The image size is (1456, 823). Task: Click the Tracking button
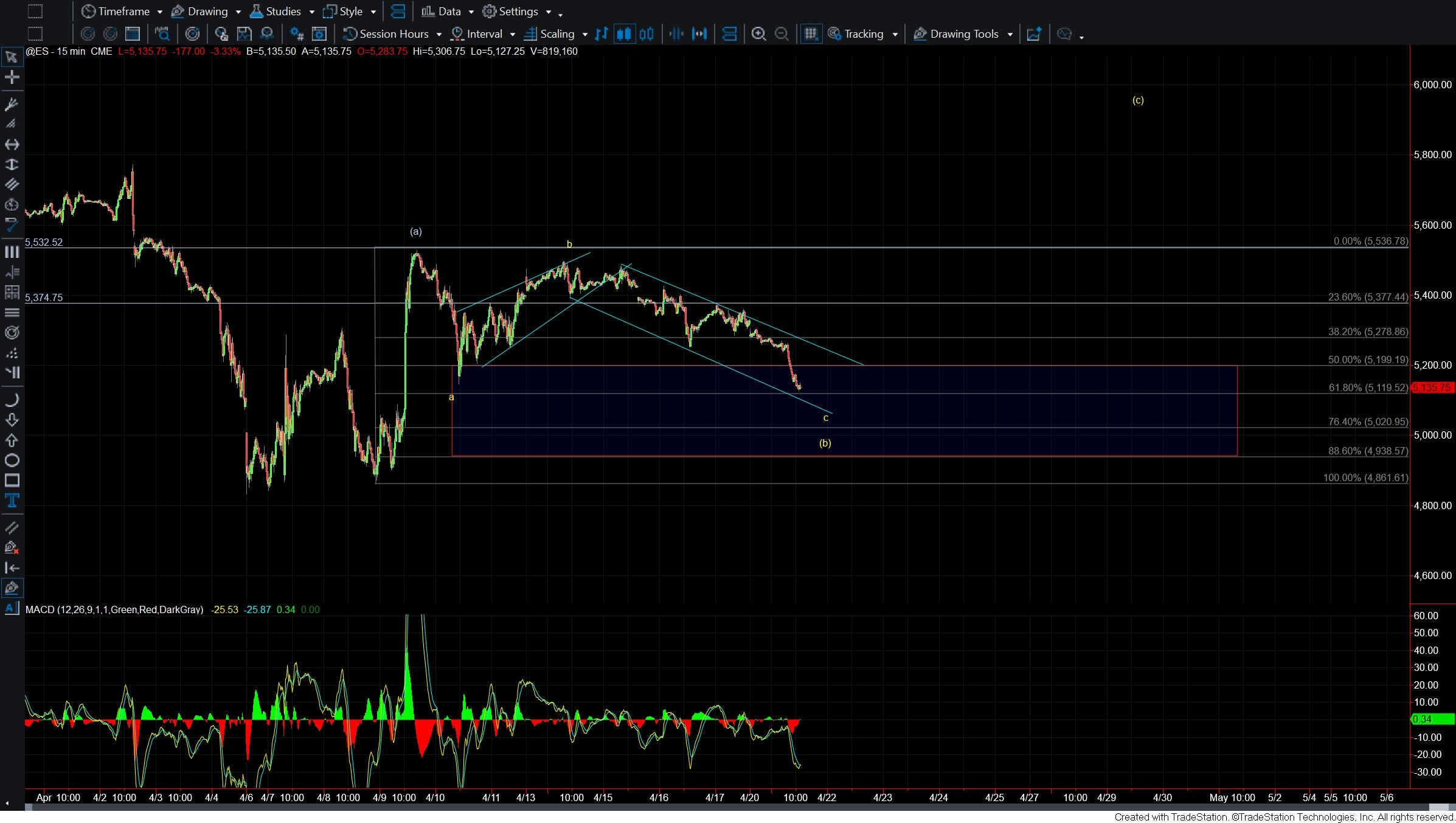tap(856, 34)
